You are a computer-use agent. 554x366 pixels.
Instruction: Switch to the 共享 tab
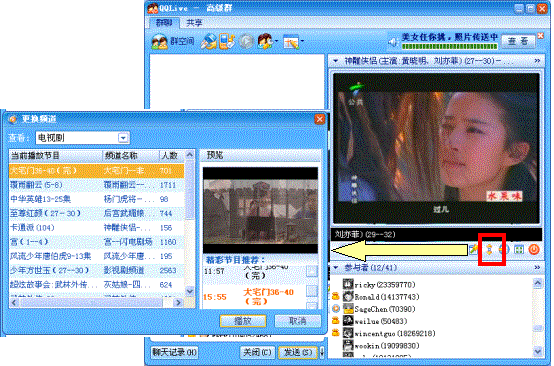[194, 23]
